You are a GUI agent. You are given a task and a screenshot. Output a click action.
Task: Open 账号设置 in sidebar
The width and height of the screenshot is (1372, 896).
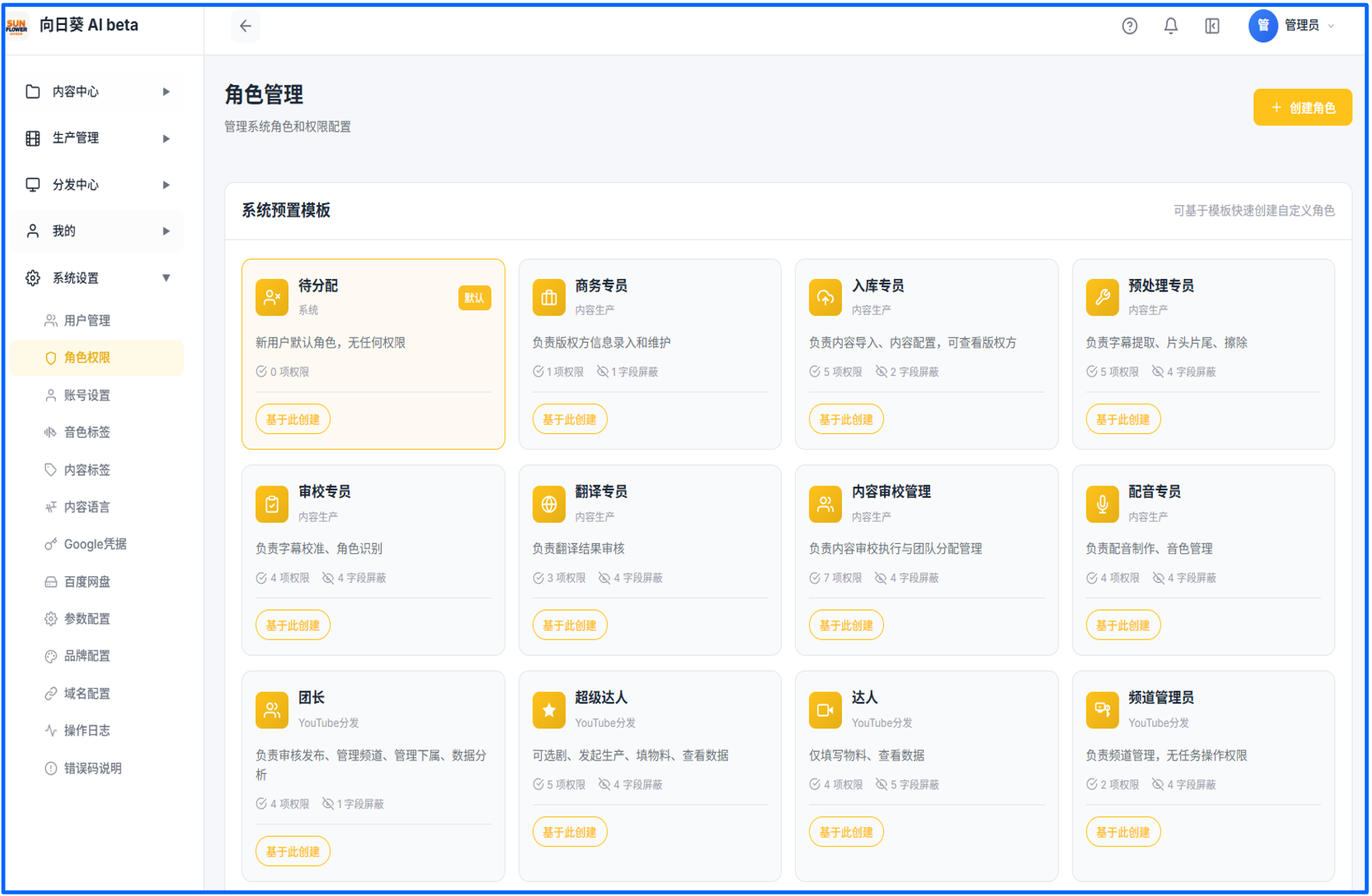(x=97, y=395)
